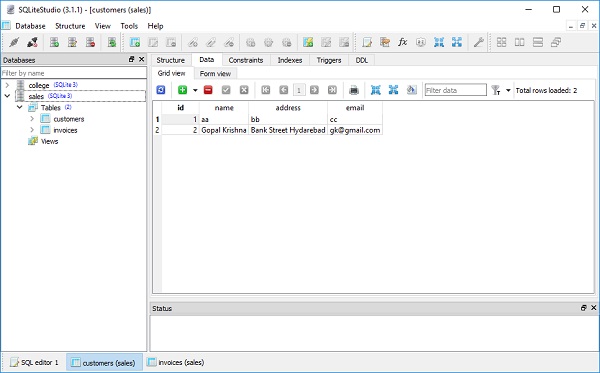The image size is (600, 373).
Task: Click the wrench configuration icon
Action: (x=478, y=42)
